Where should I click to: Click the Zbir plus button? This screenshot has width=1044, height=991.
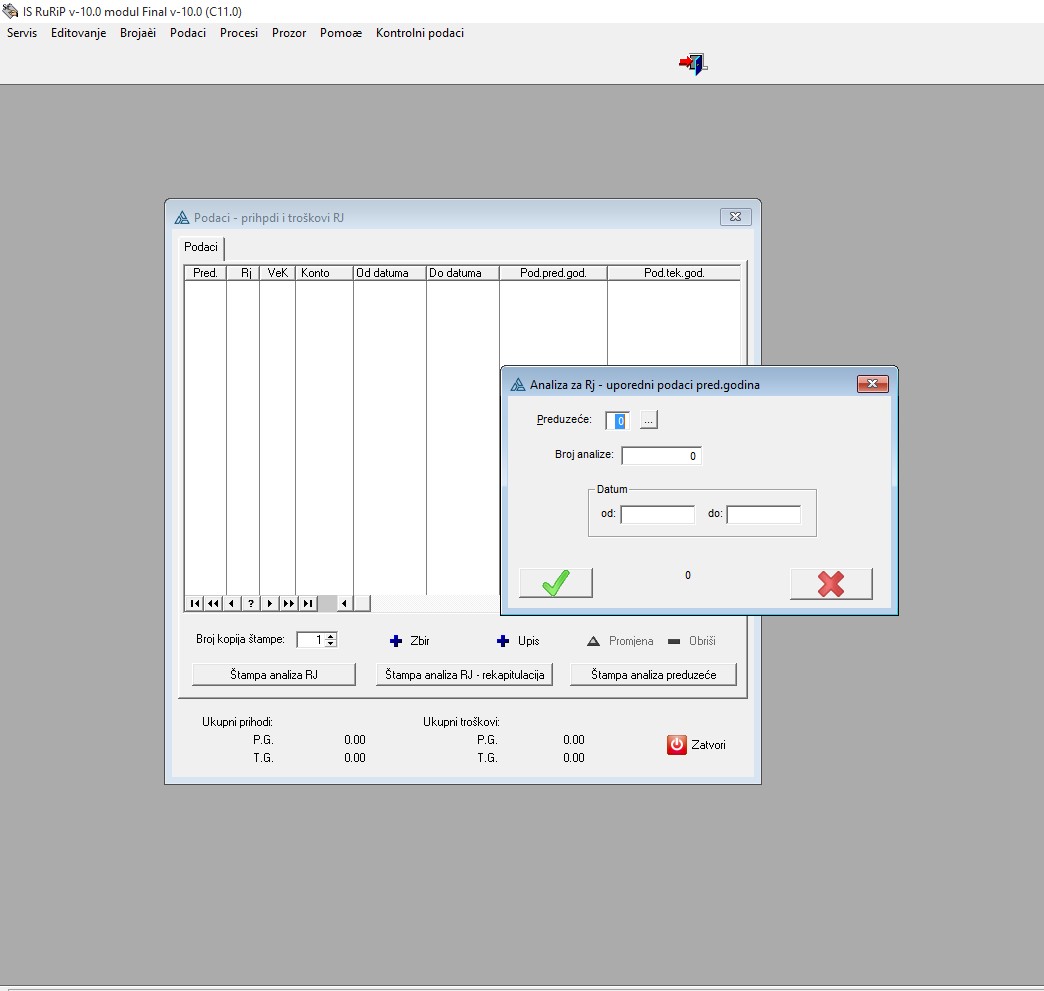pos(396,641)
